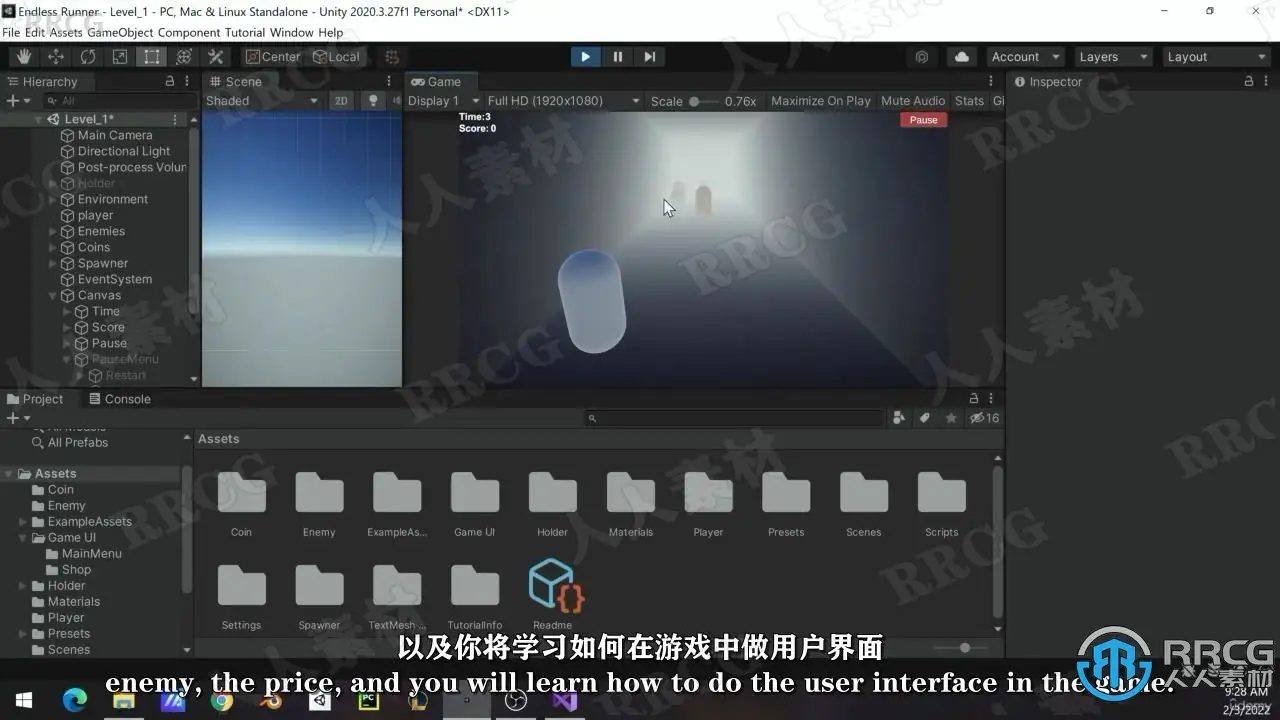
Task: Click the Hierarchy search field
Action: (x=118, y=101)
